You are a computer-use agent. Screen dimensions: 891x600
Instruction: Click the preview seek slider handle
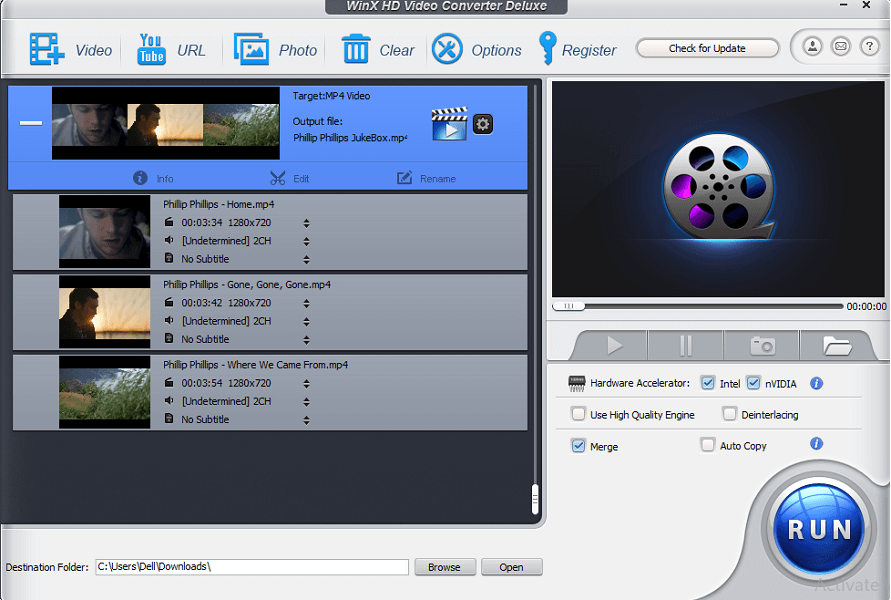tap(569, 306)
